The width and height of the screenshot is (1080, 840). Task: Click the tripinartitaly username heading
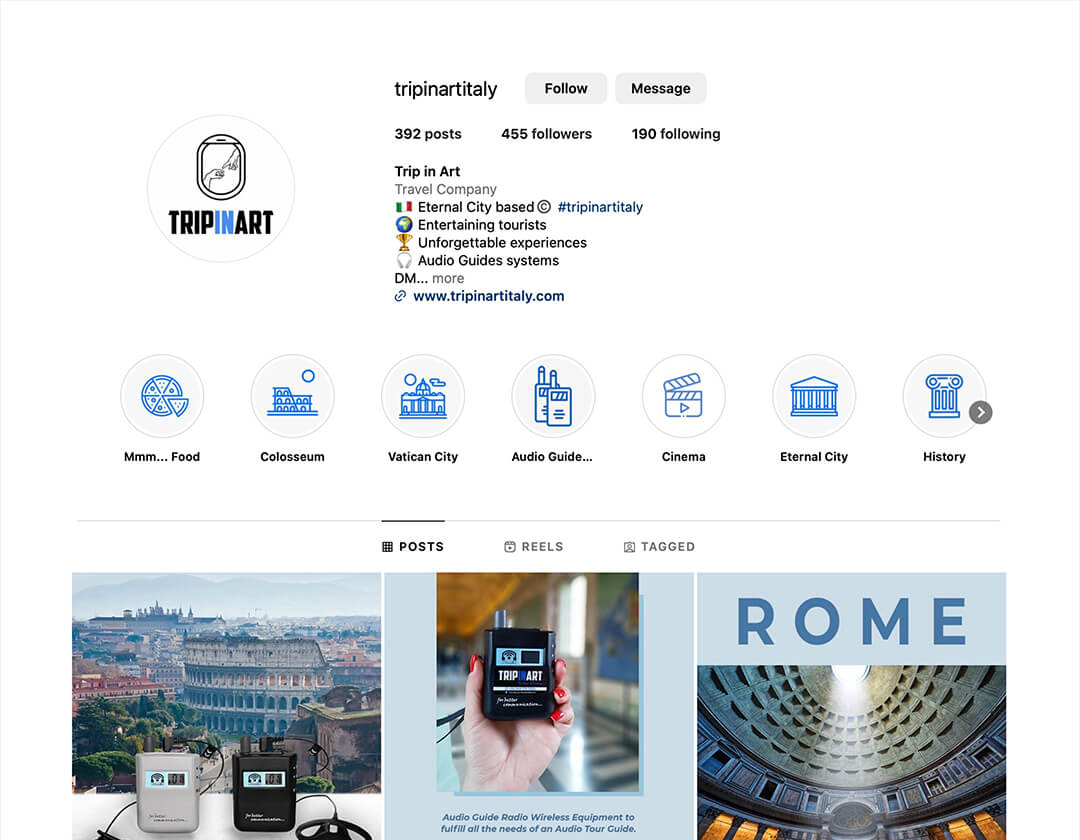[446, 89]
